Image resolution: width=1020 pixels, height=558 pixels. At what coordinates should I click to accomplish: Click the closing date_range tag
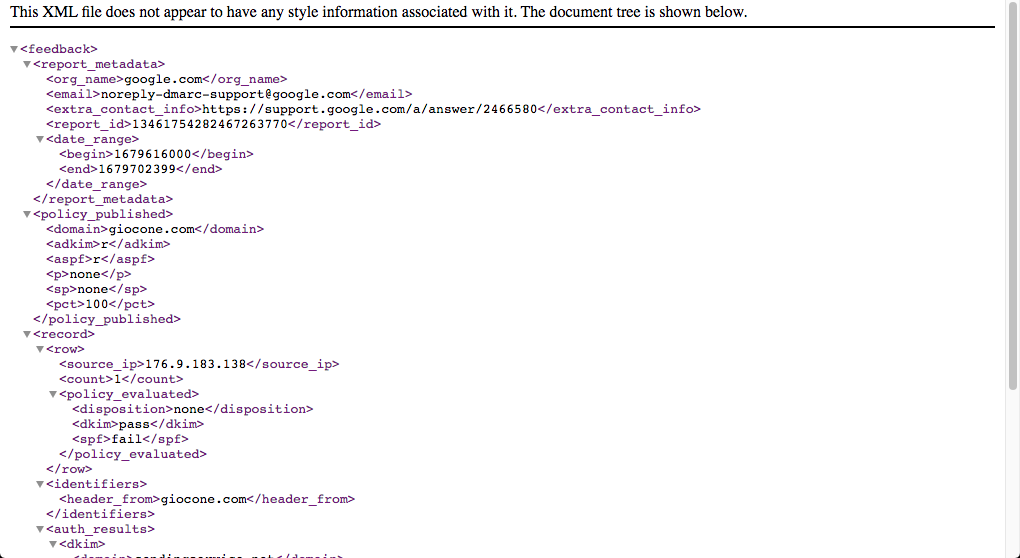tap(96, 184)
